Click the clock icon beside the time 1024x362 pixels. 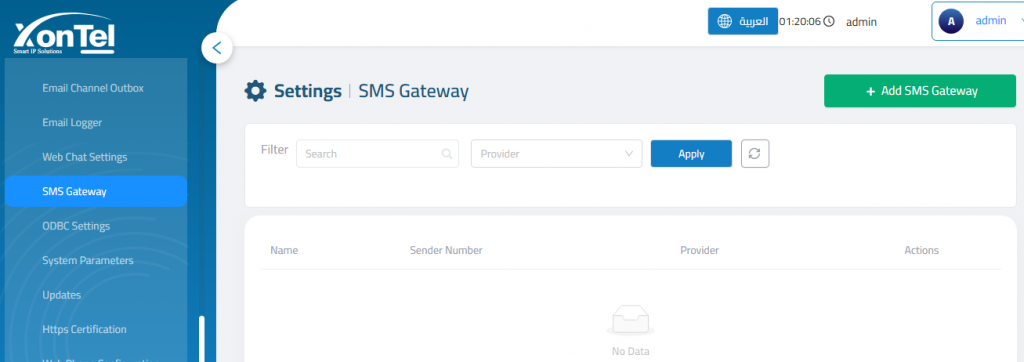click(829, 22)
